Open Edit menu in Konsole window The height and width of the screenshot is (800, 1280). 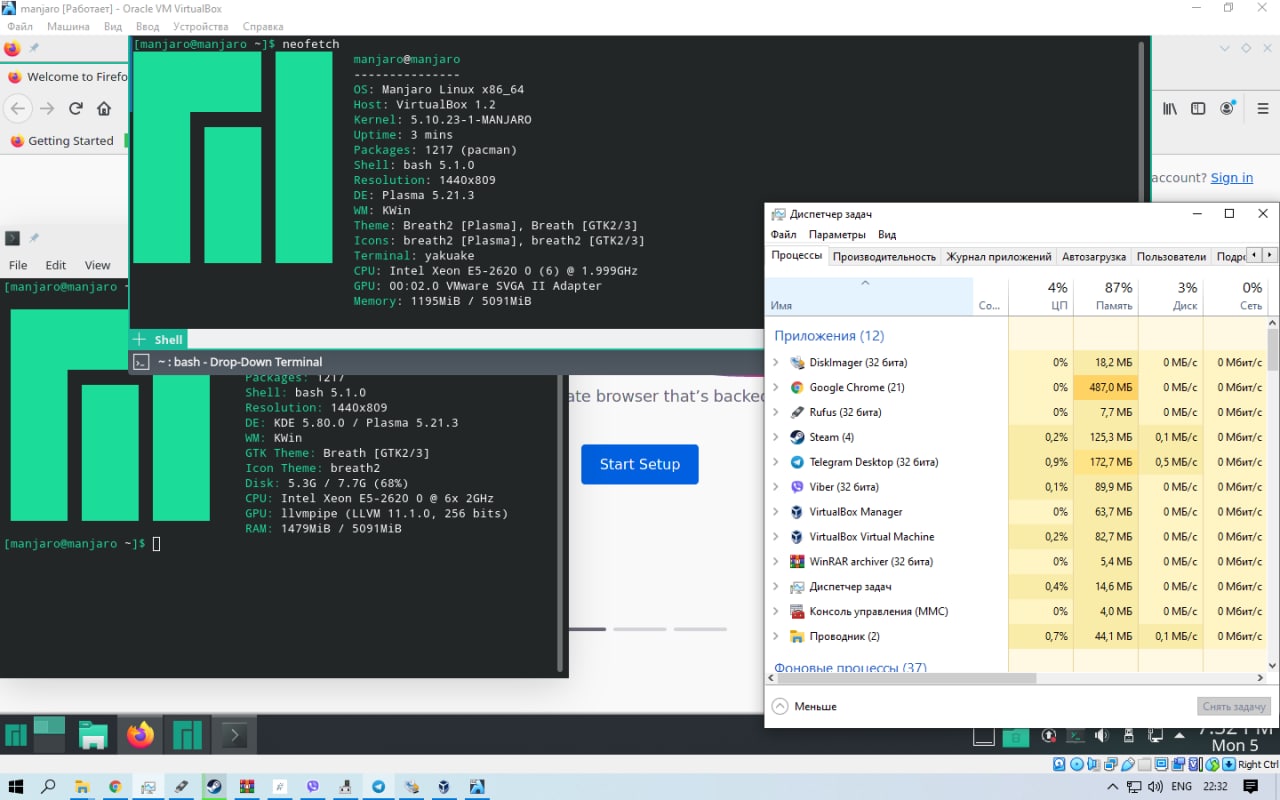click(x=56, y=265)
